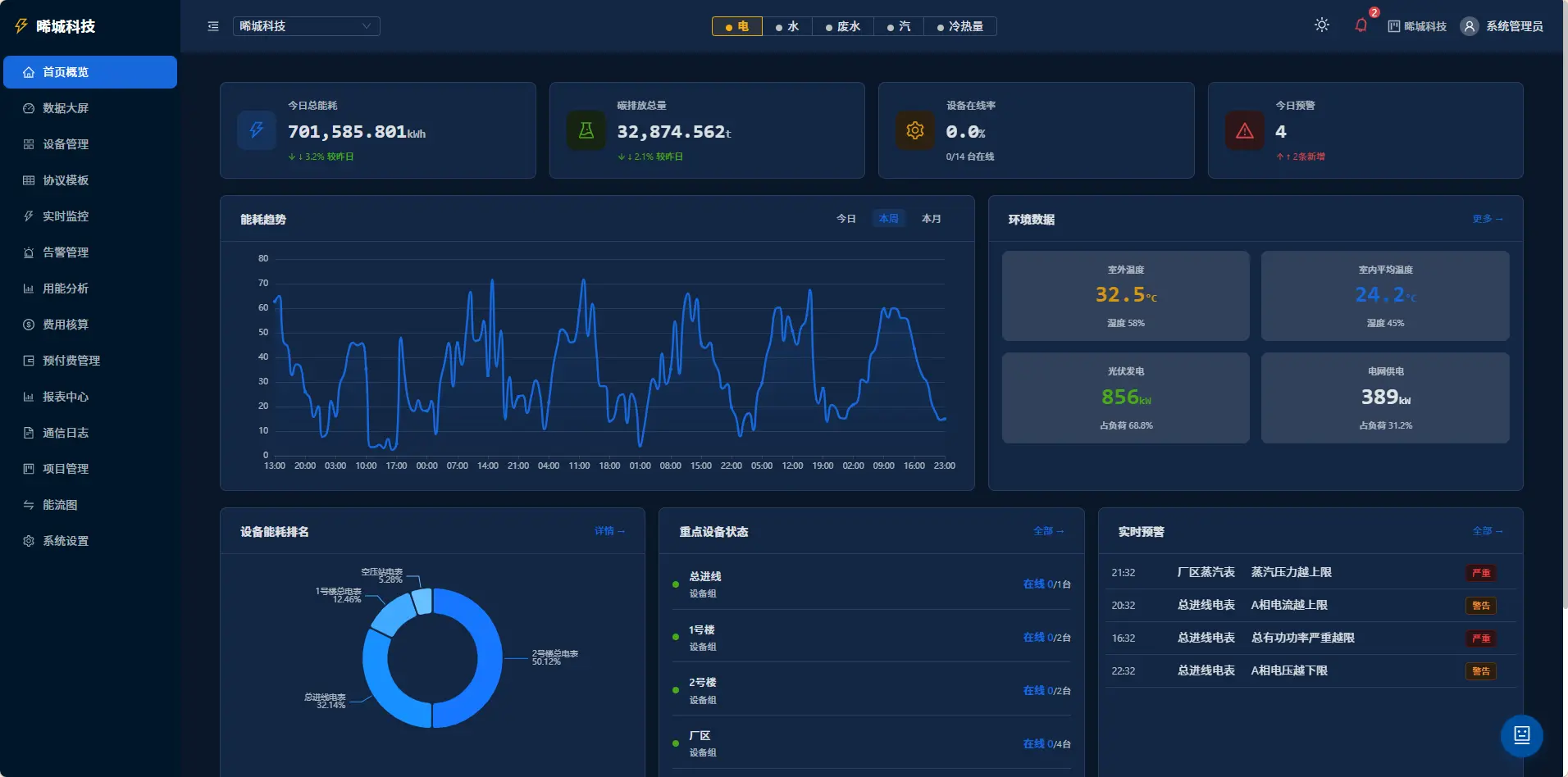Collapse the sidebar with the menu fold icon
The image size is (1568, 777).
tap(213, 26)
